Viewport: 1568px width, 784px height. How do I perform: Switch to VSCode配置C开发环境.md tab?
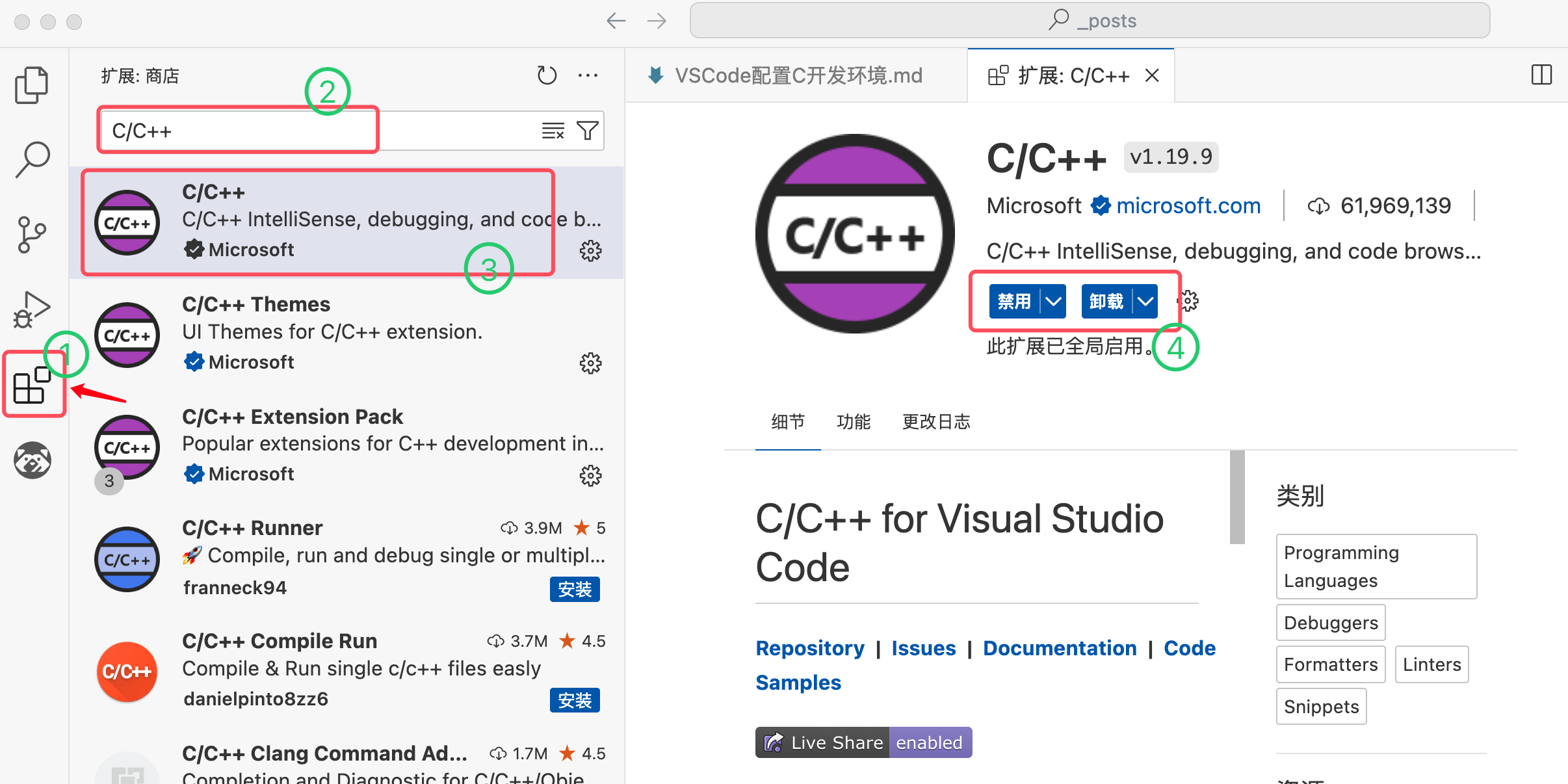(x=798, y=75)
